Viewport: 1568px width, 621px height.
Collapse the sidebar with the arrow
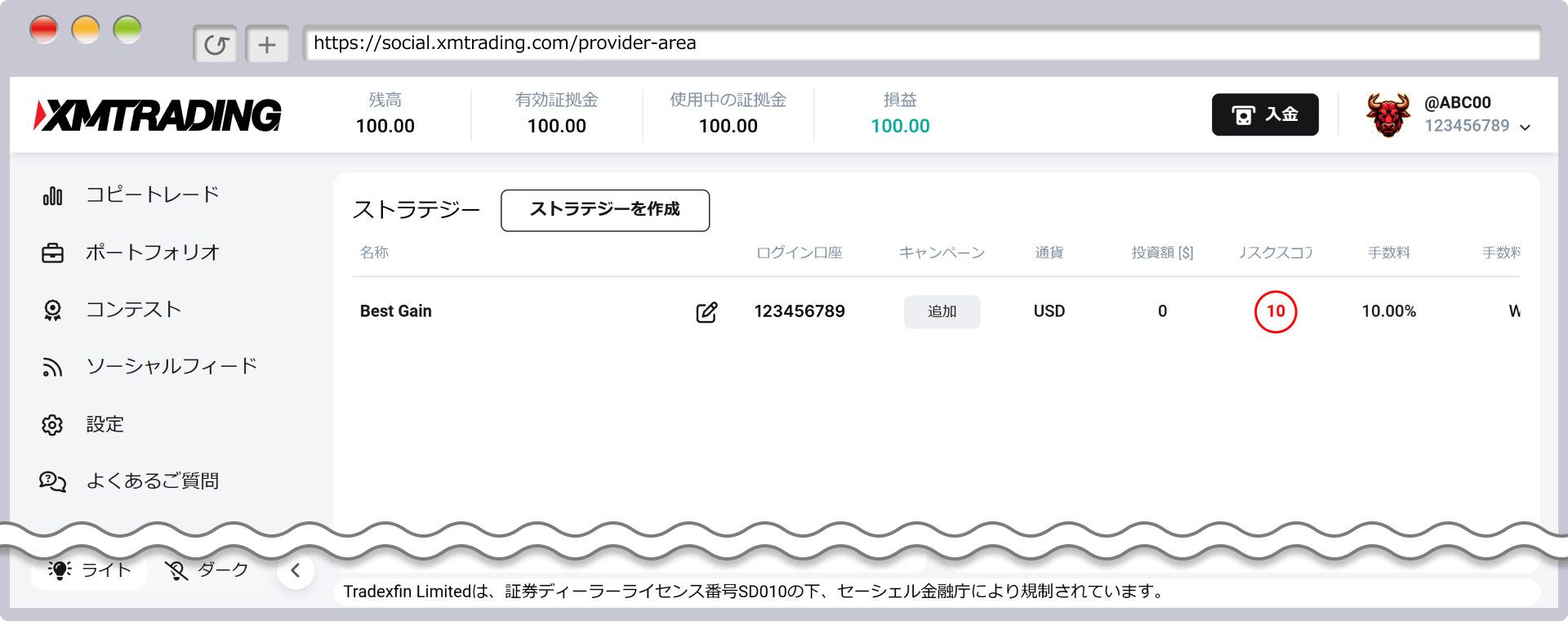[x=296, y=570]
